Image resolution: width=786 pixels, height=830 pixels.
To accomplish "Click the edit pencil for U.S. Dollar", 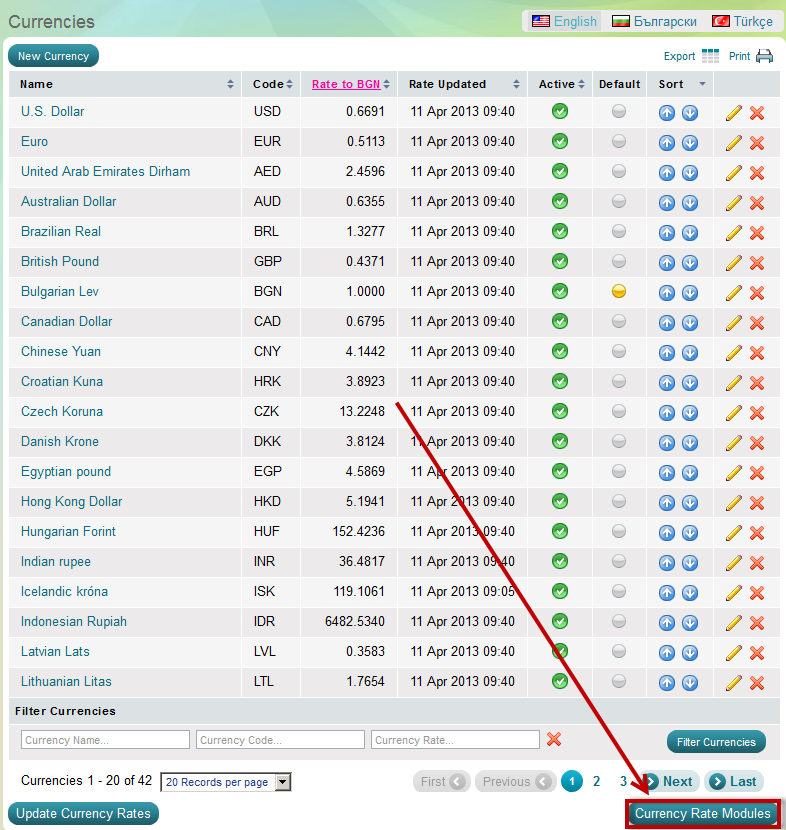I will [734, 112].
